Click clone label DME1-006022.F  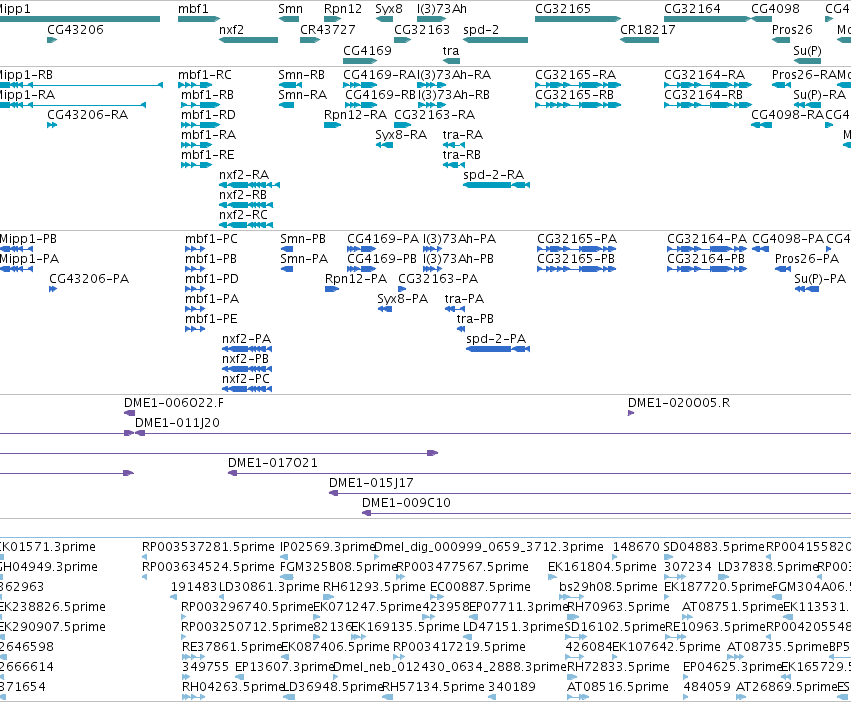174,402
